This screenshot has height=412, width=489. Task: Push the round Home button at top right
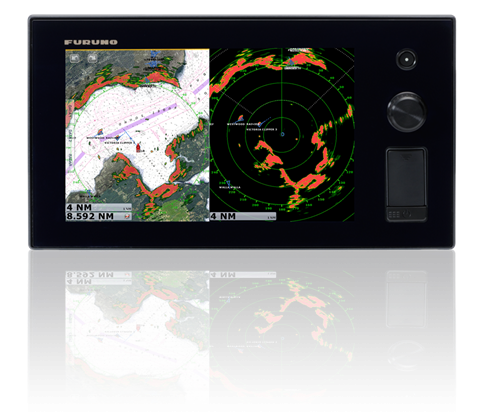(406, 60)
